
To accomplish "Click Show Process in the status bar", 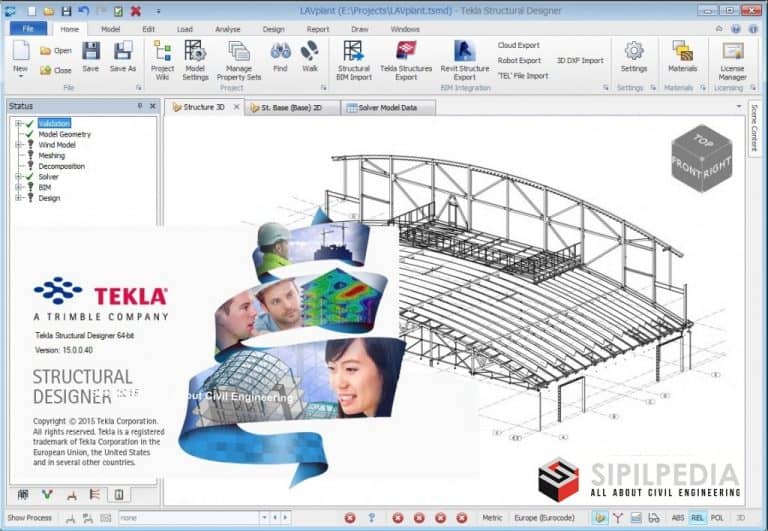I will pos(29,518).
